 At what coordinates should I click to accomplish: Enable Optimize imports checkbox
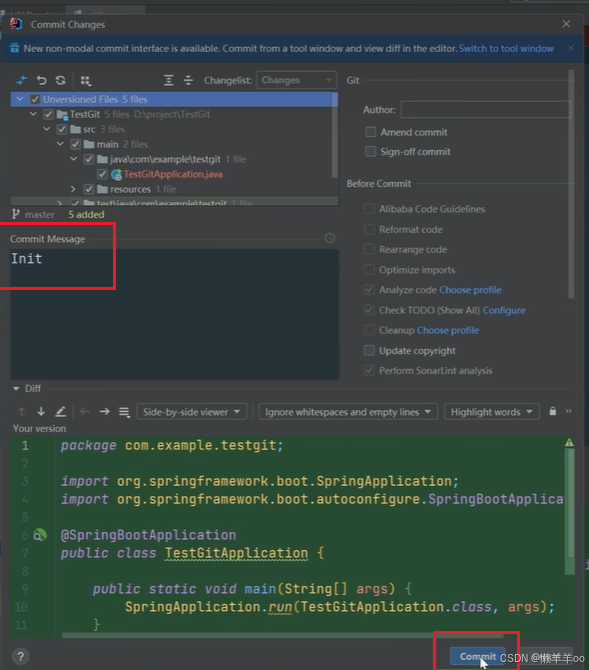(x=369, y=270)
